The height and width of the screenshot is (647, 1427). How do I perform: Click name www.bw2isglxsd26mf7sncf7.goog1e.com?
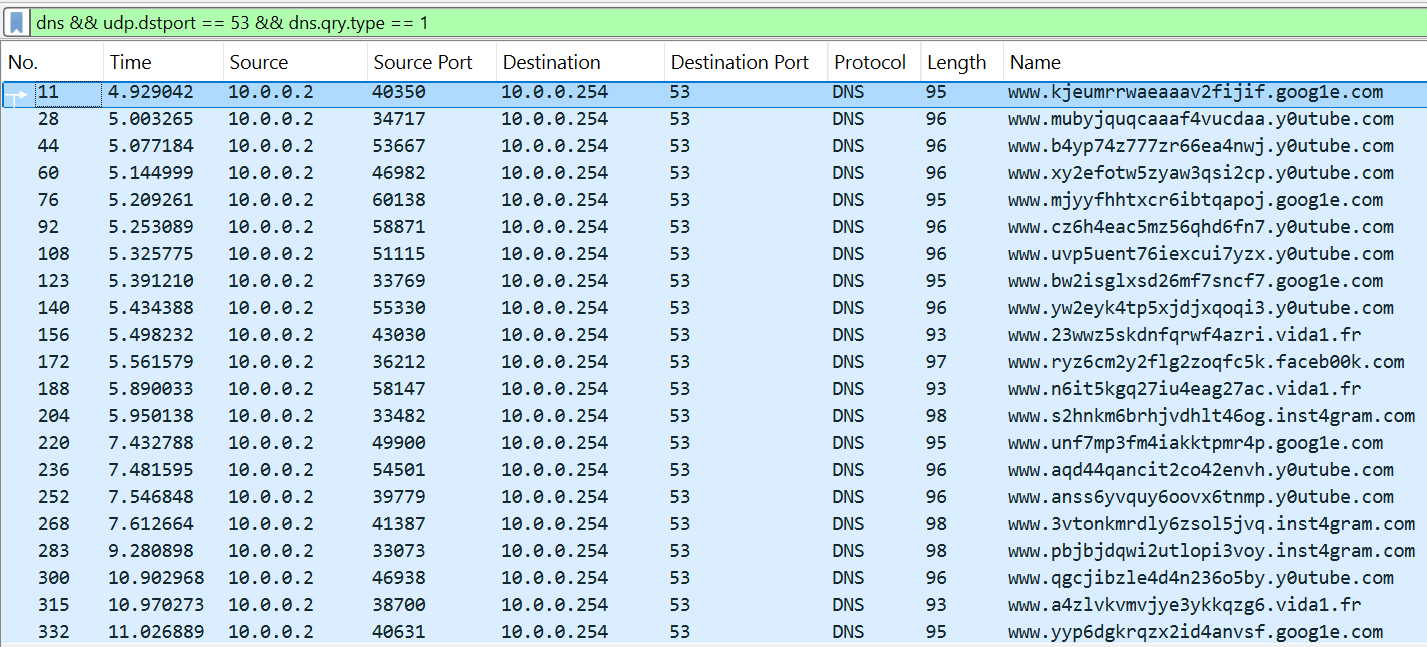pyautogui.click(x=1195, y=281)
